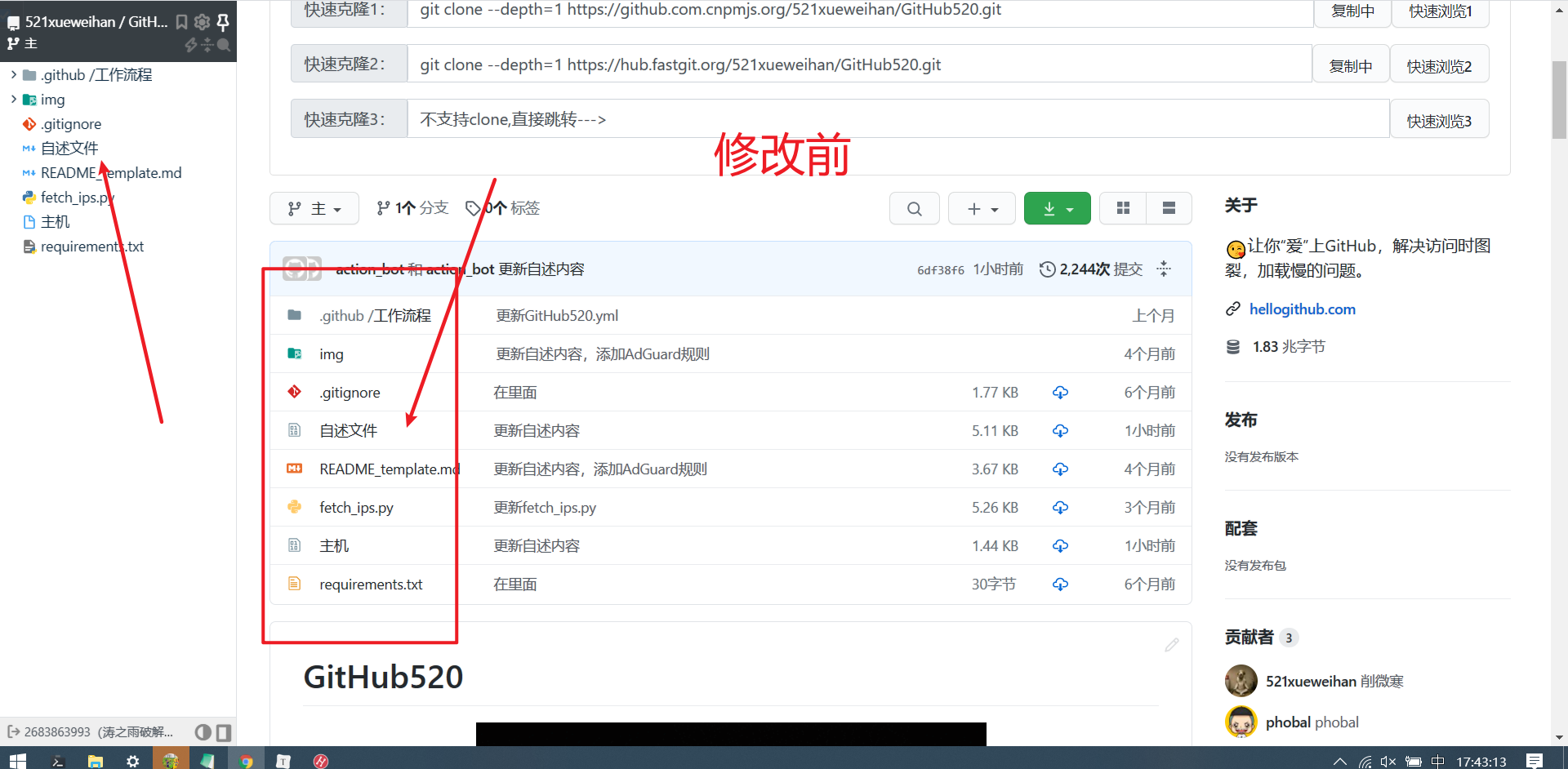Click the 快速浏览2 button
This screenshot has height=769, width=1568.
coord(1440,65)
